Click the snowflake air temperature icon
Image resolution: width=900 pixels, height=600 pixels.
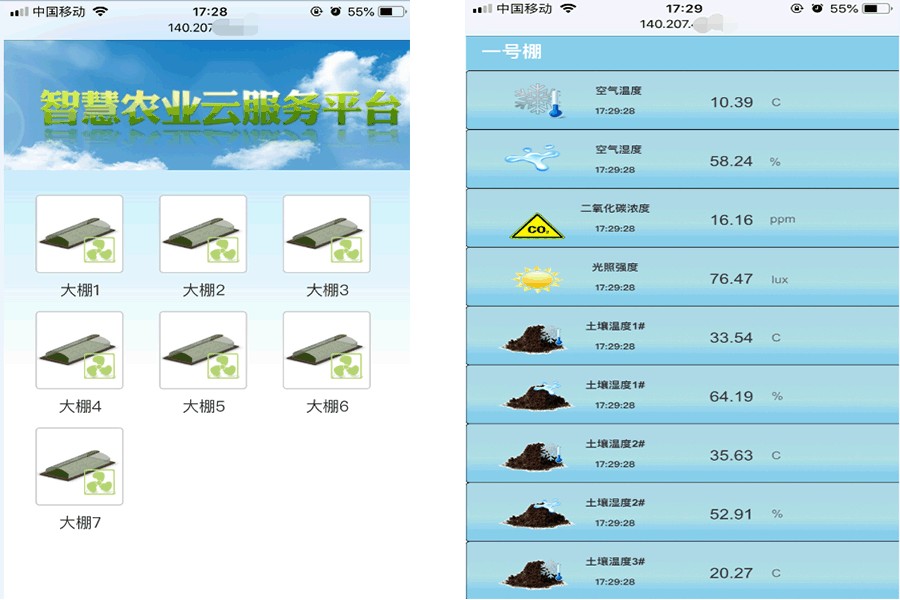point(536,100)
